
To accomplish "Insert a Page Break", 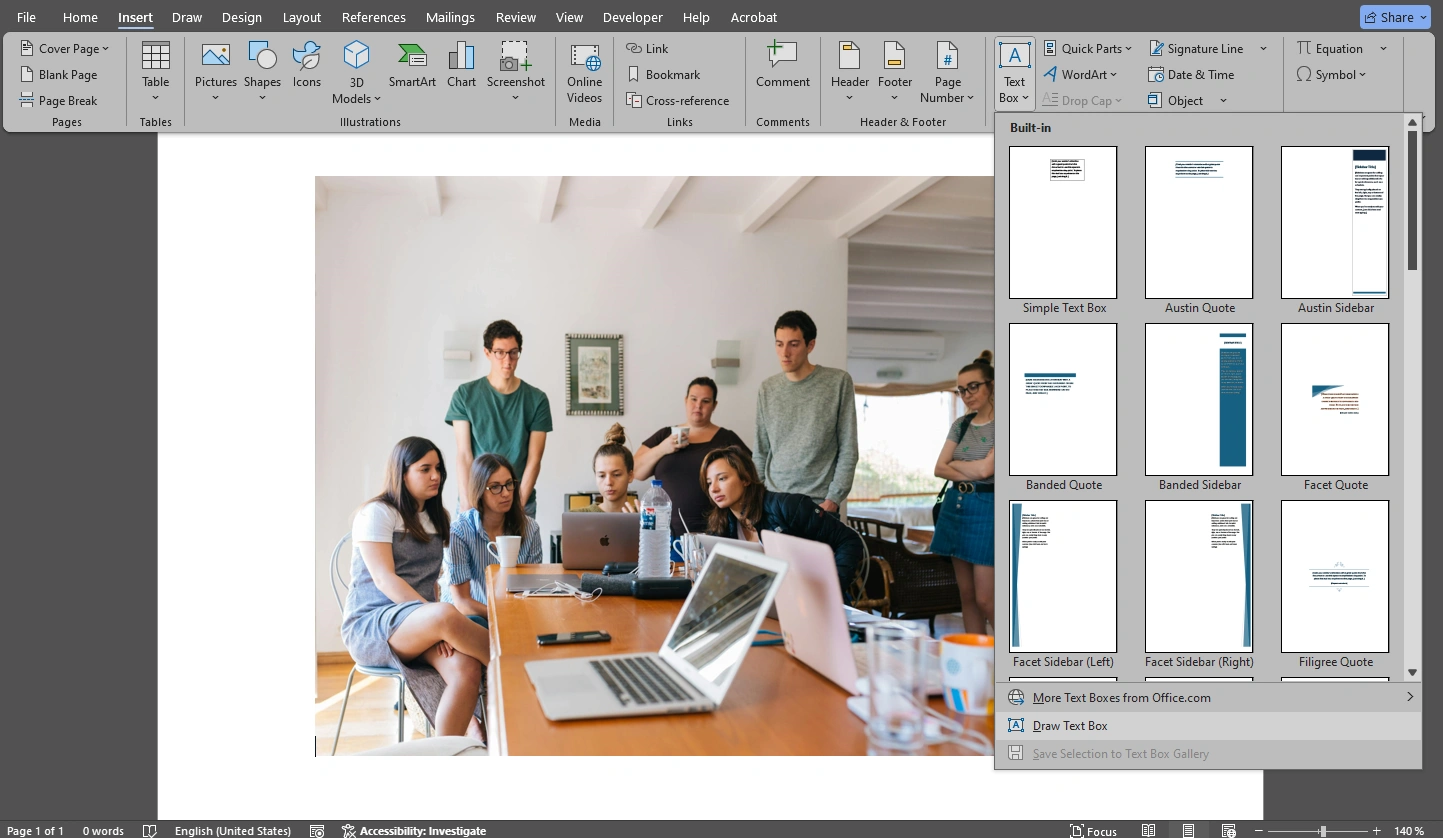I will click(59, 100).
